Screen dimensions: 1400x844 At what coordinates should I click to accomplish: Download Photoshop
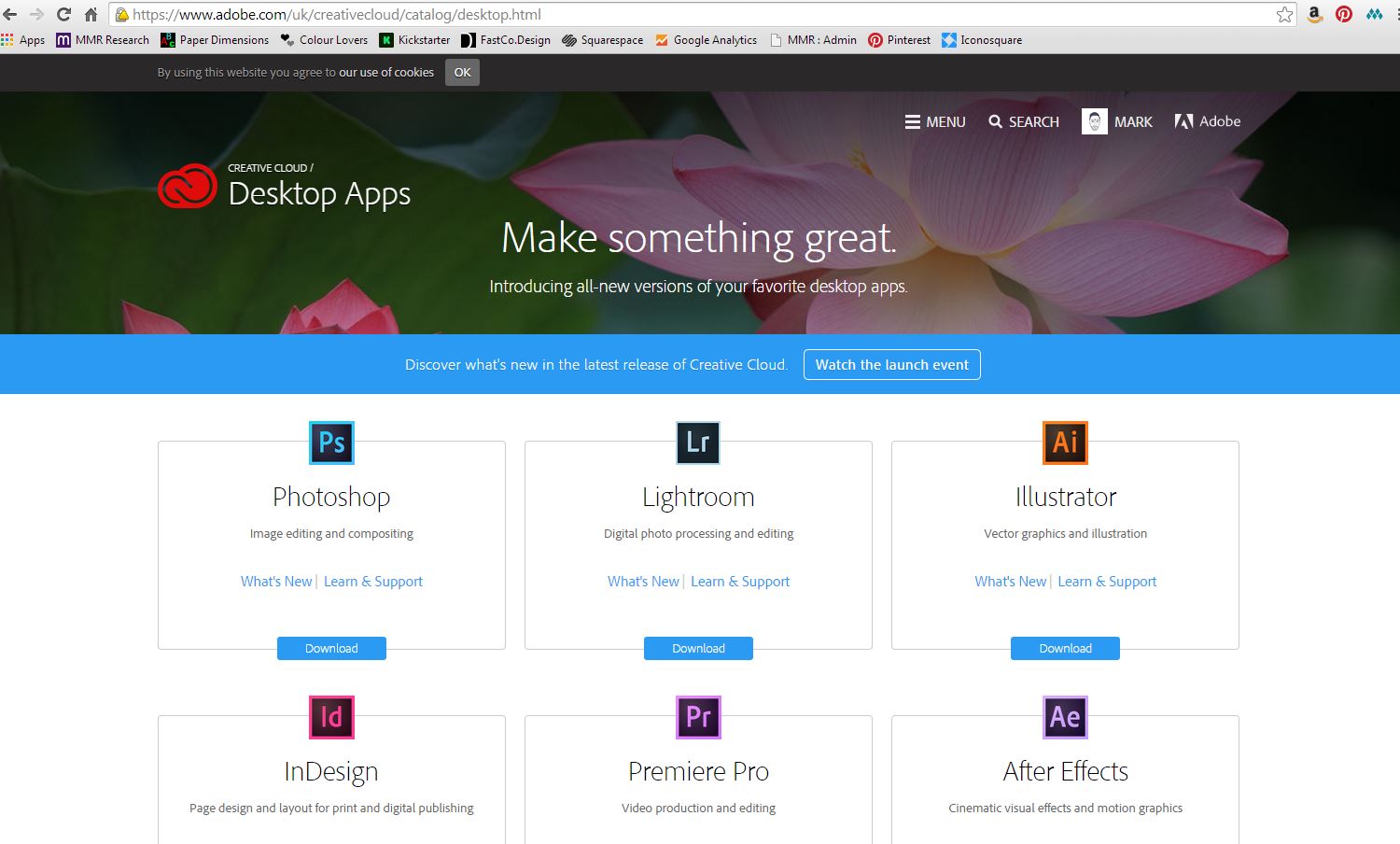331,648
